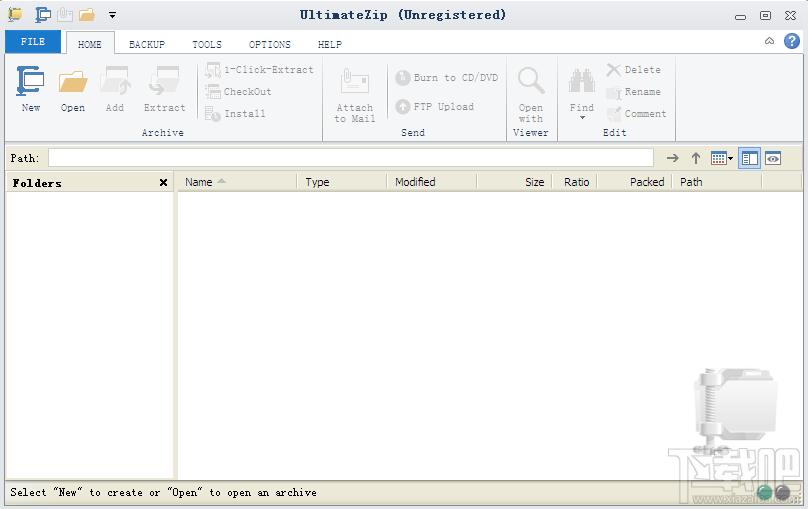Close the Folders panel
The width and height of the screenshot is (808, 509).
tap(163, 182)
